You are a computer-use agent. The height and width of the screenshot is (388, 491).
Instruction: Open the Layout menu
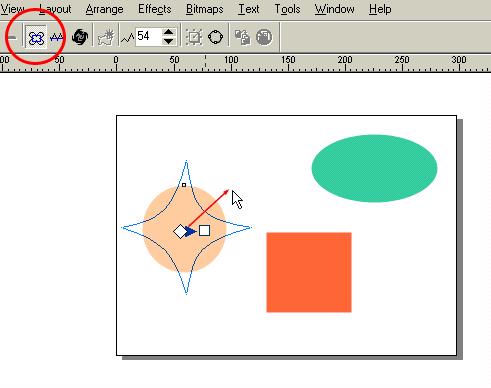[x=55, y=9]
